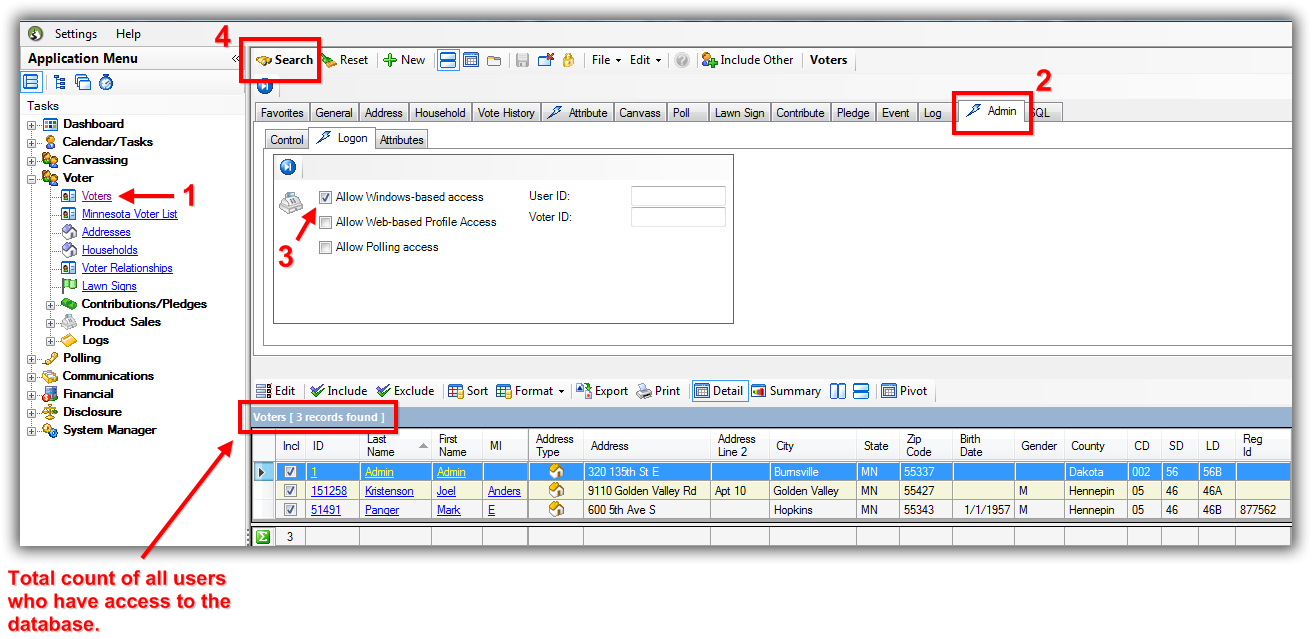Click the stopwatch icon in Application Menu
The width and height of the screenshot is (1312, 639).
tap(106, 82)
